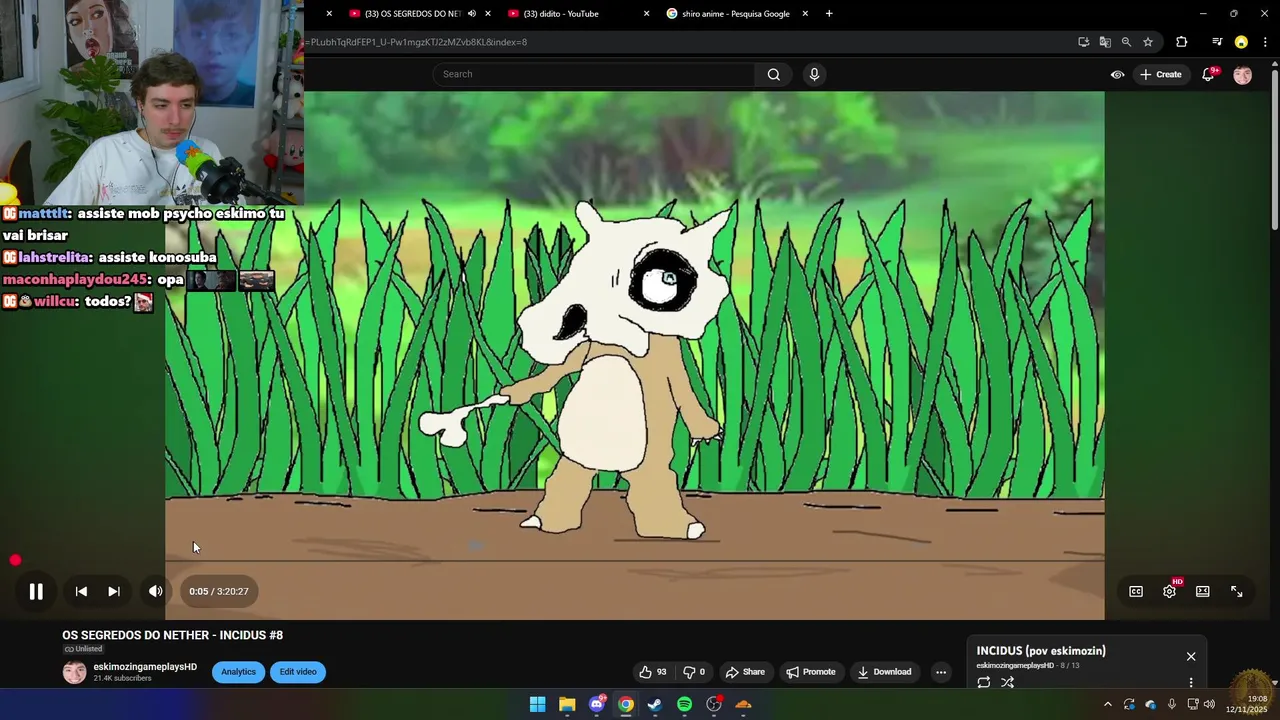The width and height of the screenshot is (1280, 720).
Task: Download the video
Action: click(x=885, y=672)
